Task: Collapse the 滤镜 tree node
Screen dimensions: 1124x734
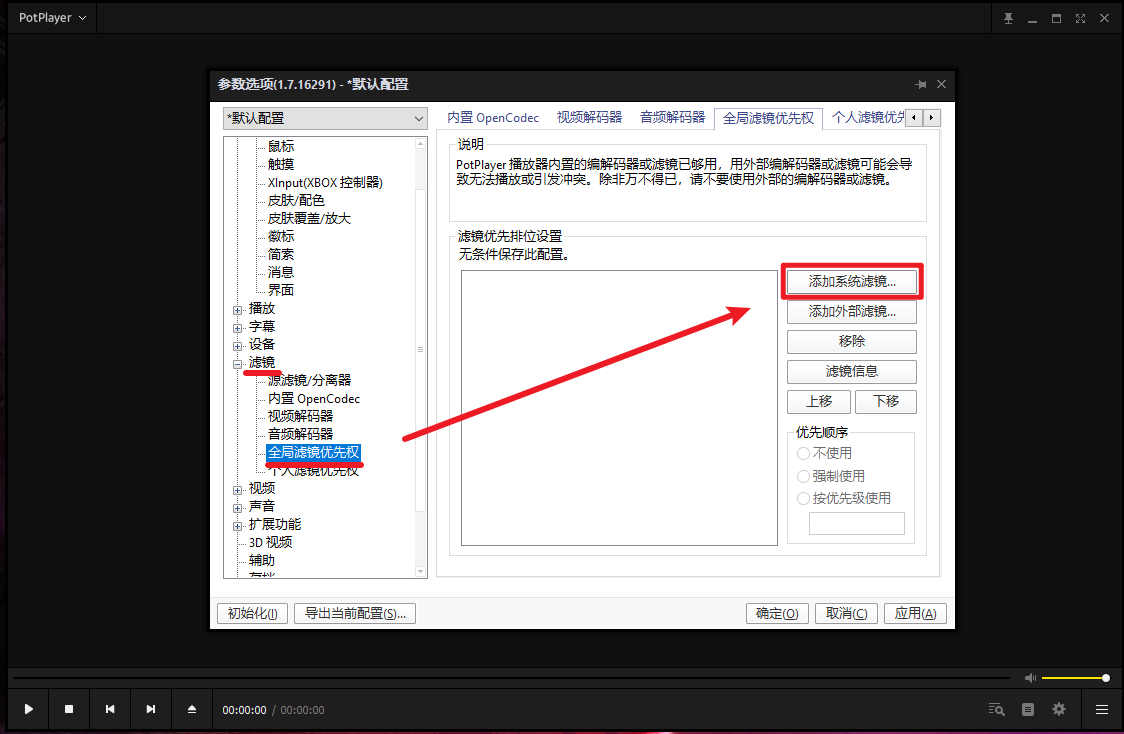Action: [237, 363]
